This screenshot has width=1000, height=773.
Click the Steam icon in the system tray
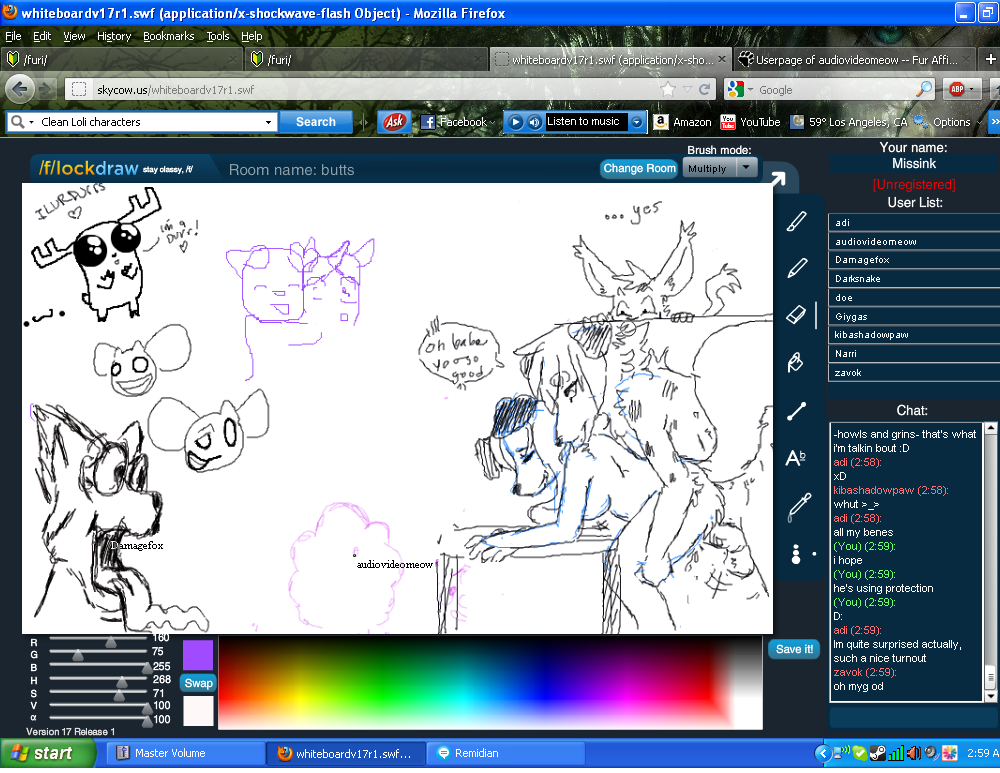(878, 753)
